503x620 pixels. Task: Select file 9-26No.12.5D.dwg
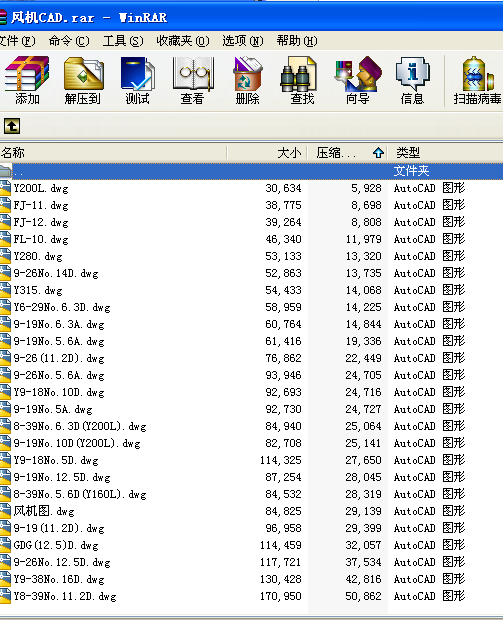click(62, 562)
